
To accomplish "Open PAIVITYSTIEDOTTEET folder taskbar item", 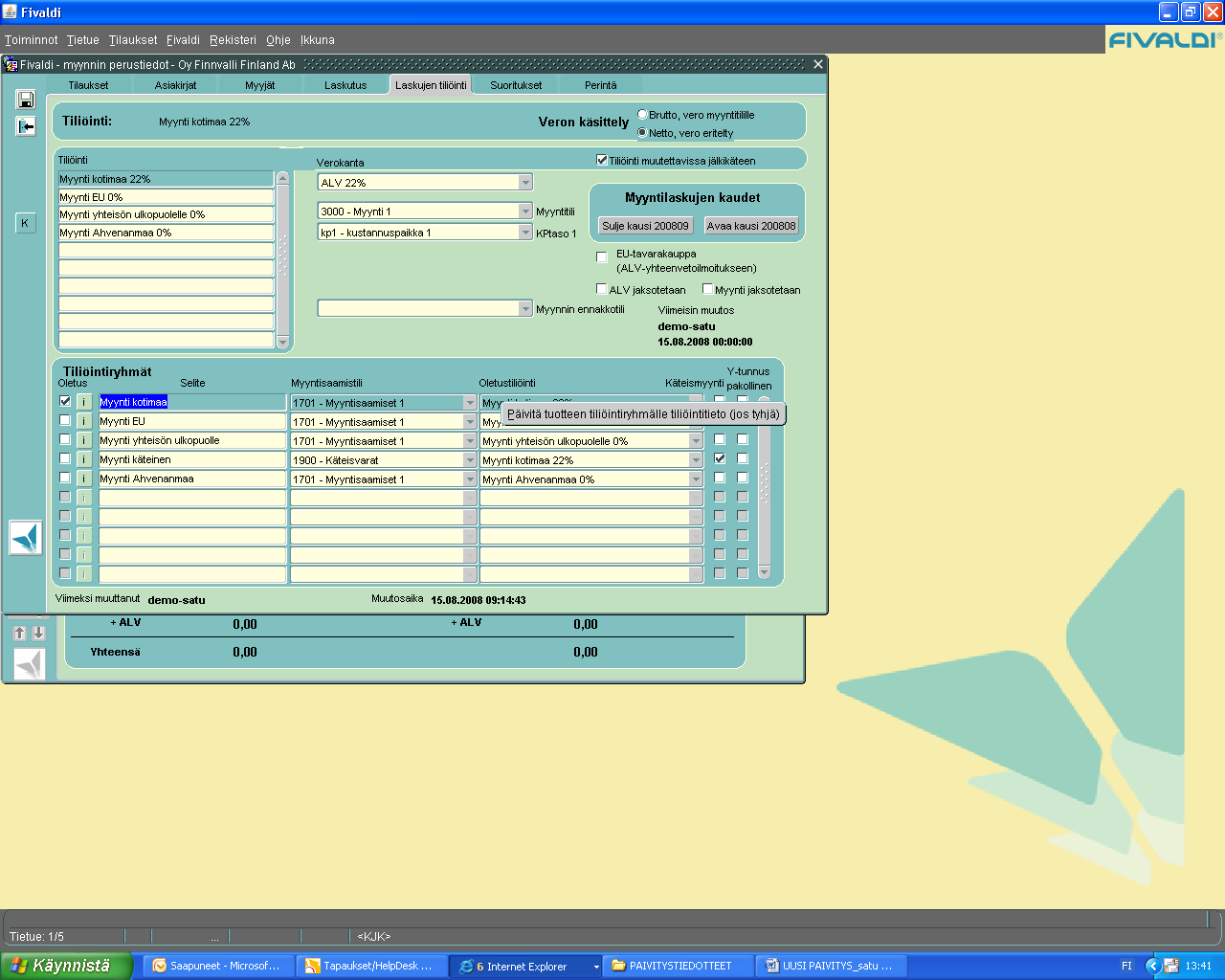I will tap(678, 966).
